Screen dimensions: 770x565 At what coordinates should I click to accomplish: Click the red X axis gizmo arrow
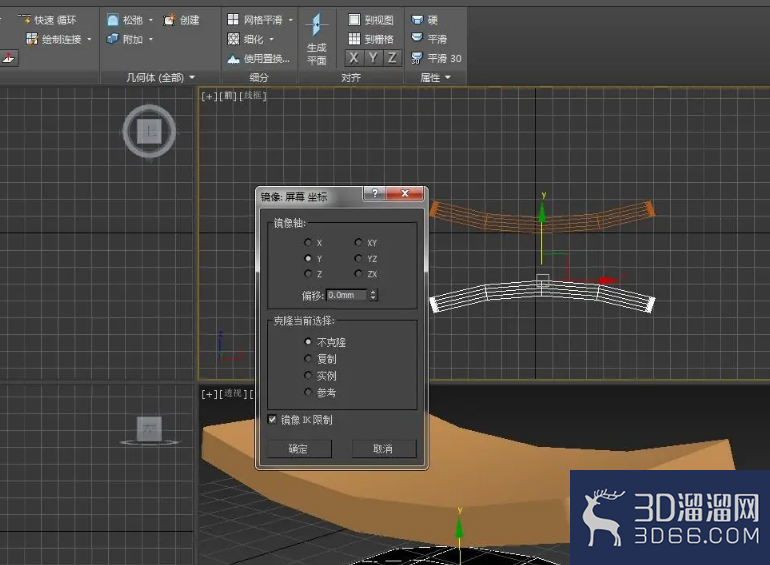point(609,280)
